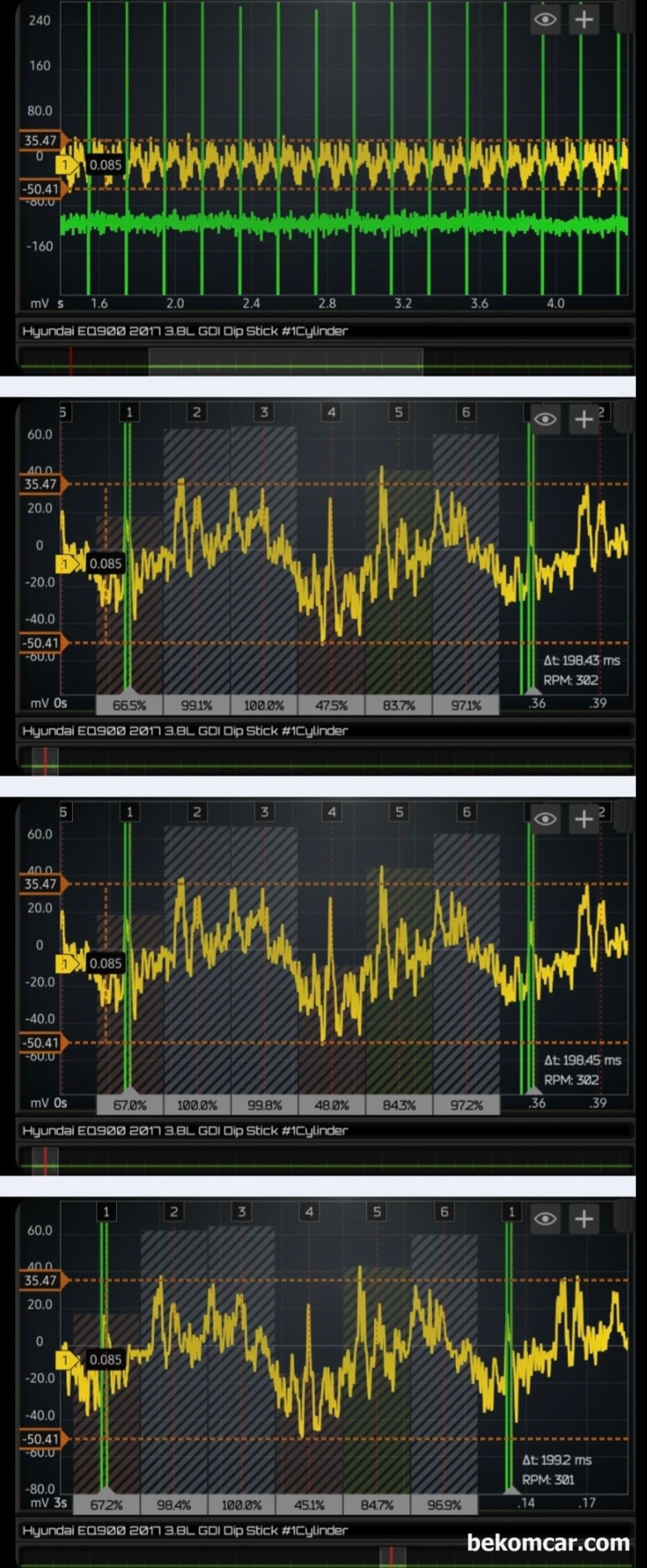
Task: Click the red navigator marker below the Δt 198.43 ms chart
Action: click(45, 761)
